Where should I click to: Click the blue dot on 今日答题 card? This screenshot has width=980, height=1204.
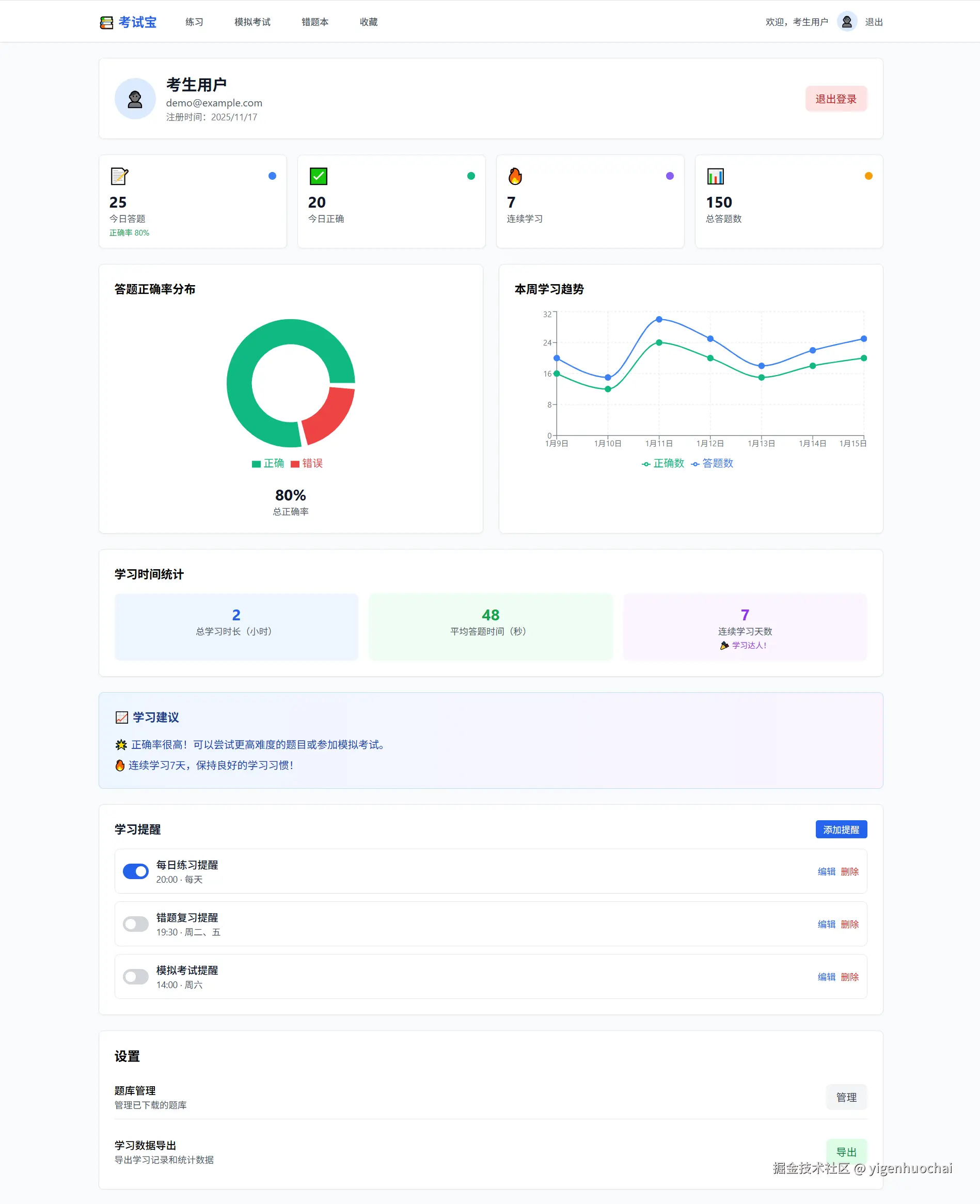point(272,176)
